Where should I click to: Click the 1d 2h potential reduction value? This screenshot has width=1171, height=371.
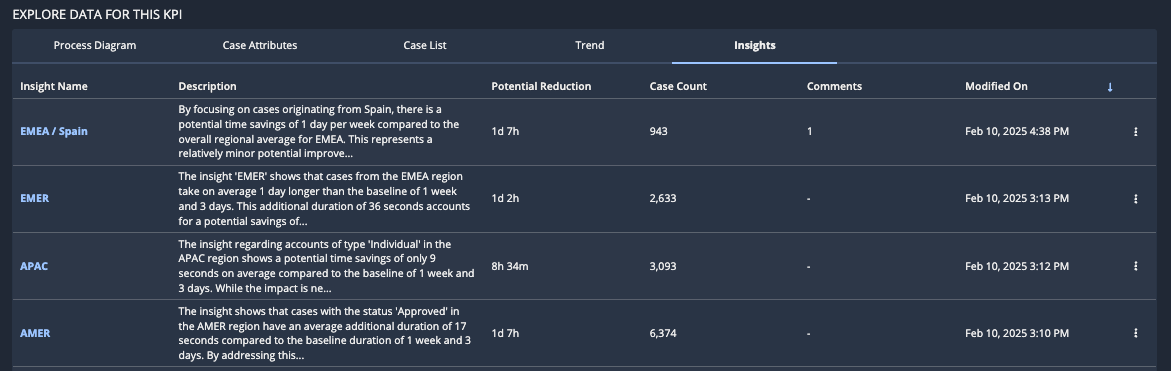pos(505,199)
